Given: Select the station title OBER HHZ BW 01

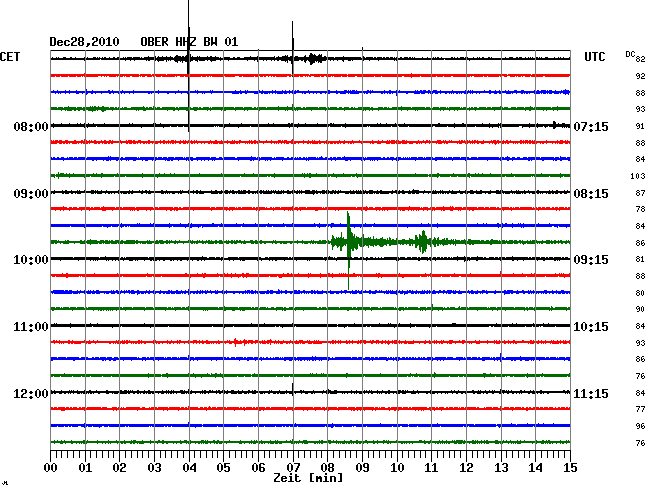Looking at the screenshot, I should [189, 42].
